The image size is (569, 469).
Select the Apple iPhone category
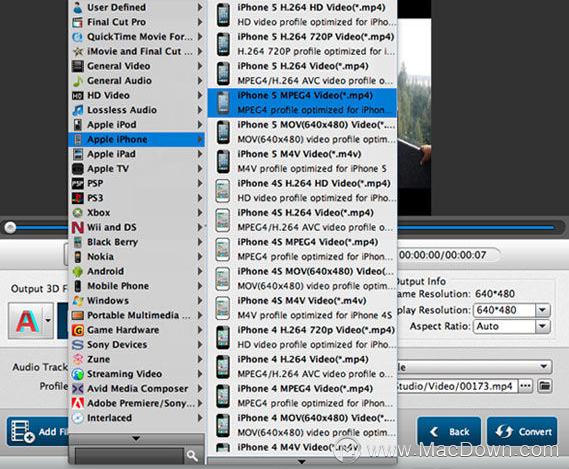click(x=136, y=139)
